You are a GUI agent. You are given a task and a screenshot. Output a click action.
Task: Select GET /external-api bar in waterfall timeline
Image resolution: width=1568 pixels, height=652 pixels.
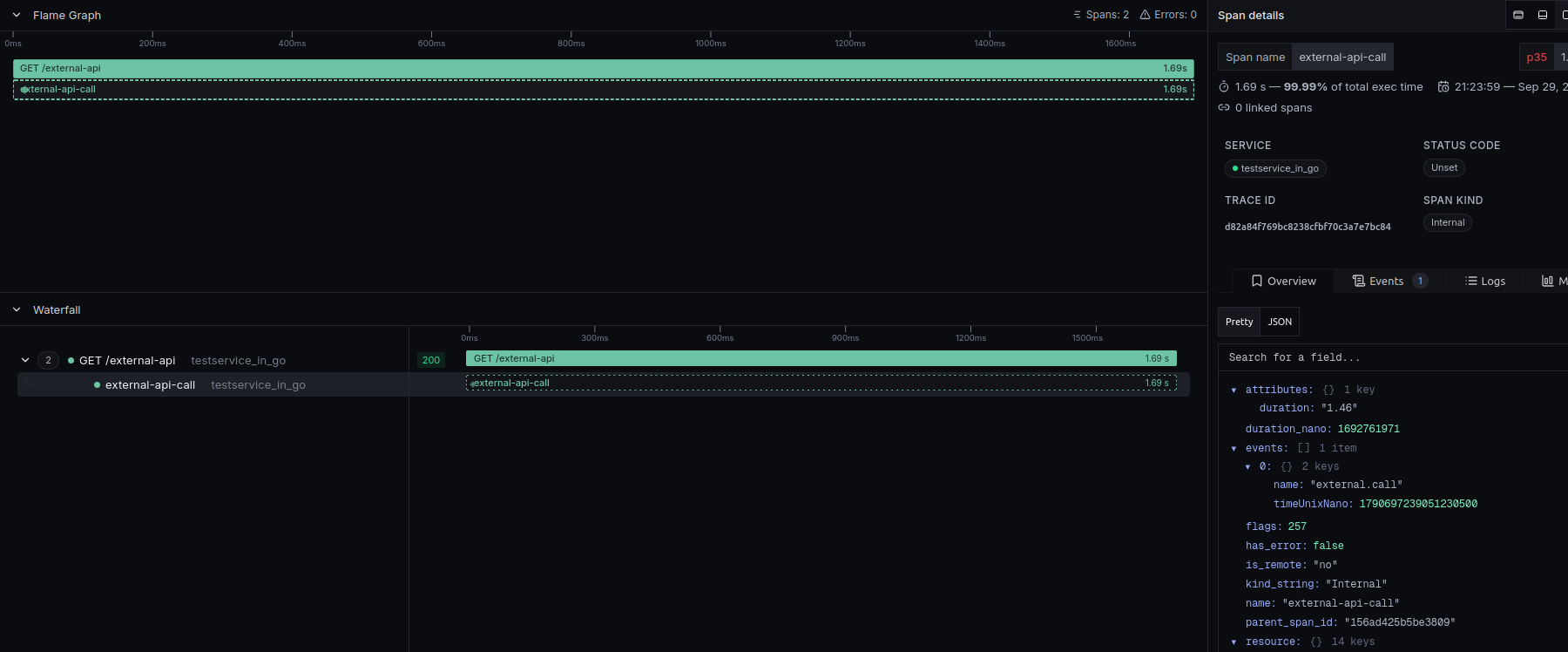[821, 358]
